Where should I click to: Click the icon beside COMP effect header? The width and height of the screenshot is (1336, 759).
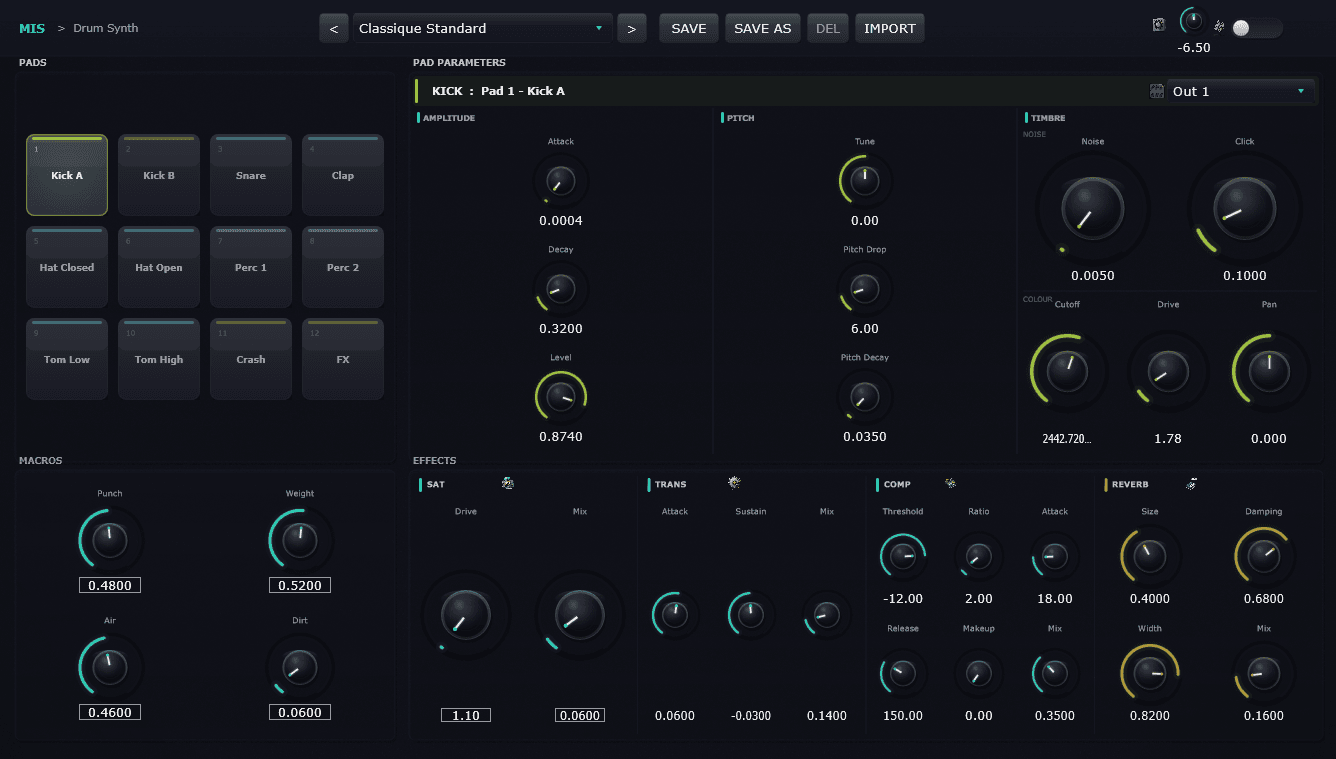[x=950, y=484]
